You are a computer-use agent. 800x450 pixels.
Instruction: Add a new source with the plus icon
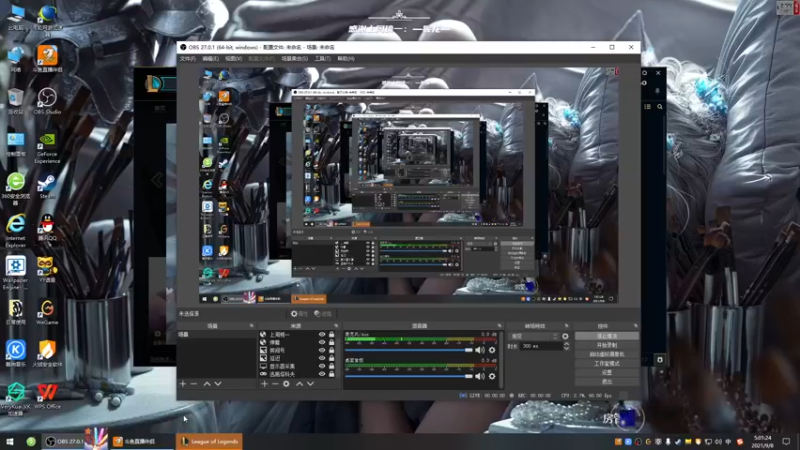(264, 384)
